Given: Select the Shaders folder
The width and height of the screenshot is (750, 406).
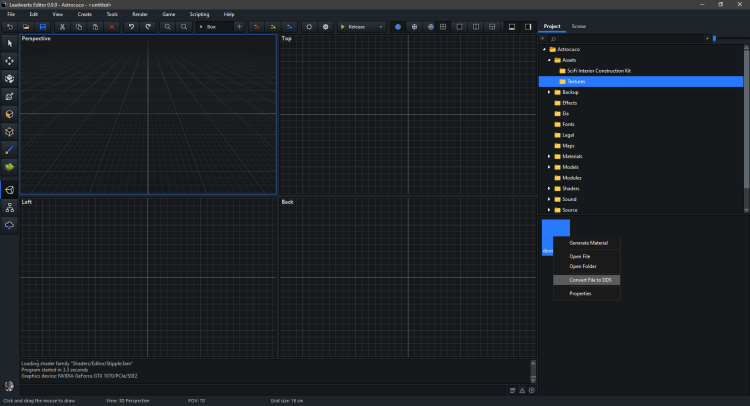Looking at the screenshot, I should point(570,188).
